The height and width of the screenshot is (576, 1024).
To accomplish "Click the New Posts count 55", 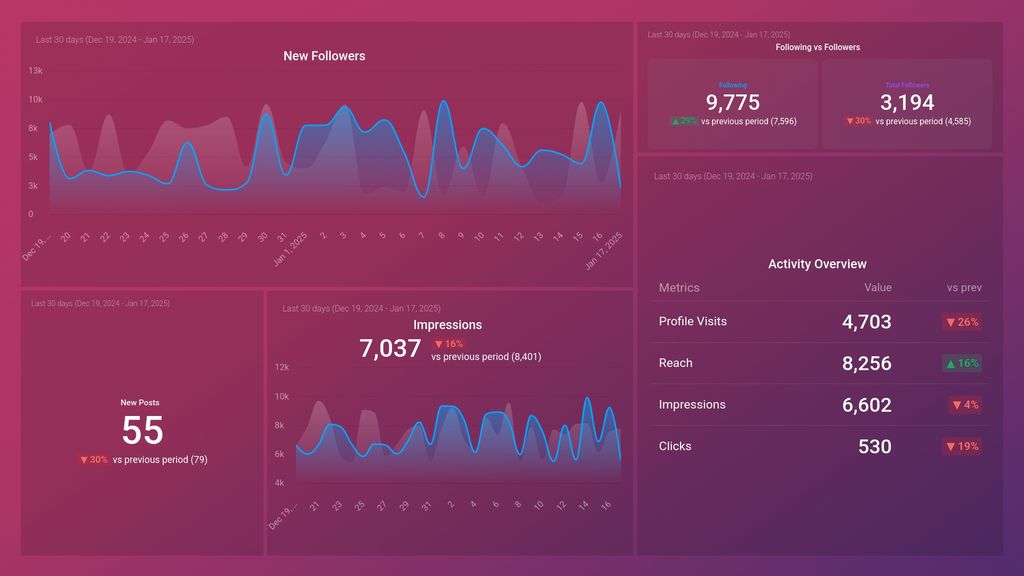I will (x=142, y=430).
